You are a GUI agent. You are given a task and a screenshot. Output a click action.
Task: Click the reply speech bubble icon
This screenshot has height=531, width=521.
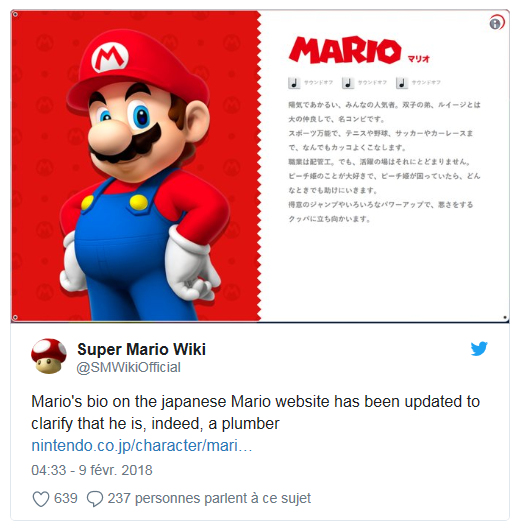[95, 499]
